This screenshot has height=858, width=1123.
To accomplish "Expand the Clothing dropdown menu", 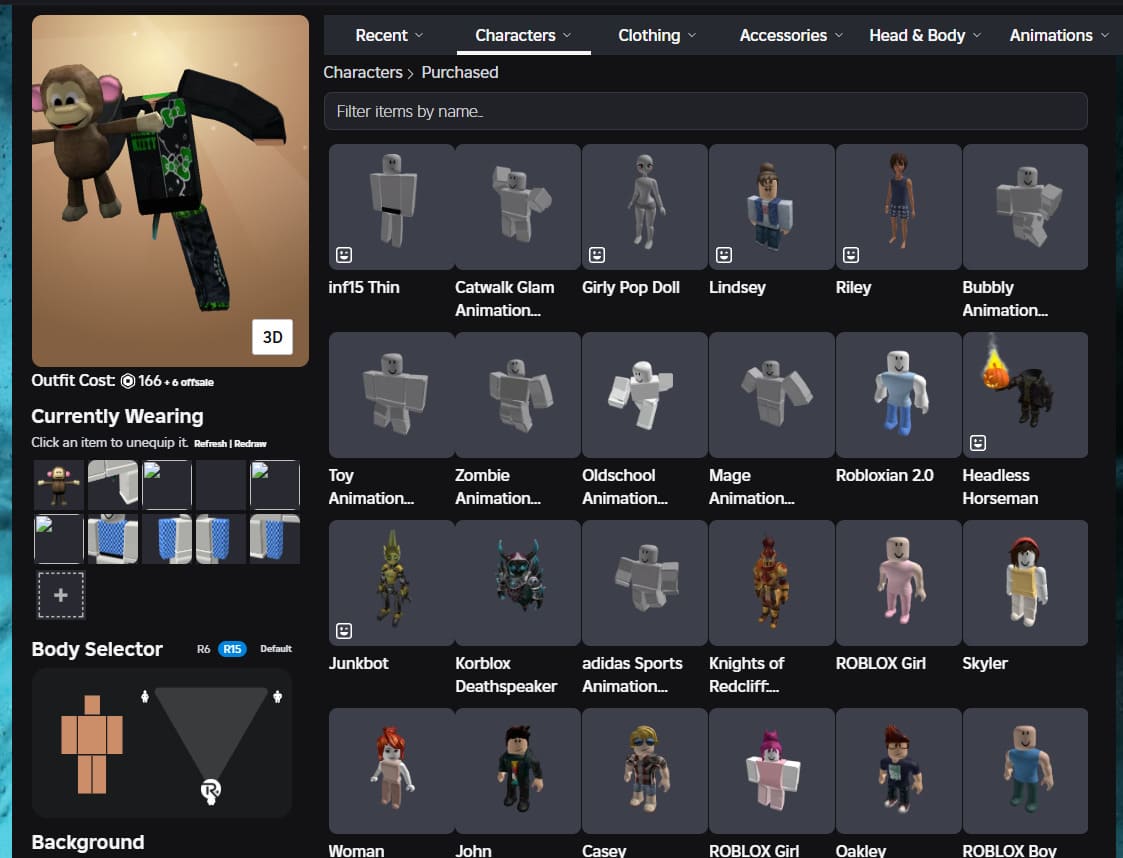I will (656, 35).
